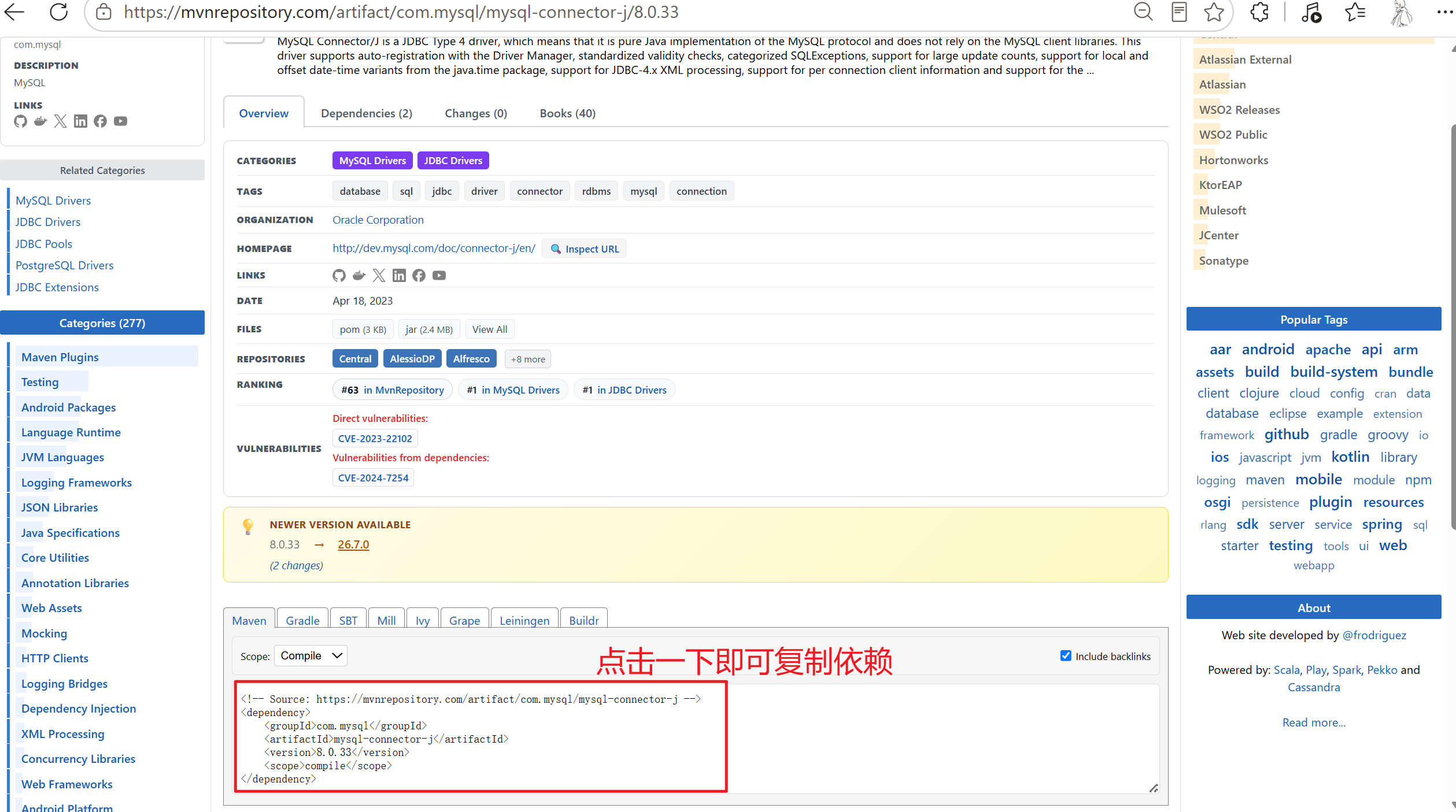Select the Grape build tool tab
This screenshot has width=1456, height=812.
tap(464, 620)
